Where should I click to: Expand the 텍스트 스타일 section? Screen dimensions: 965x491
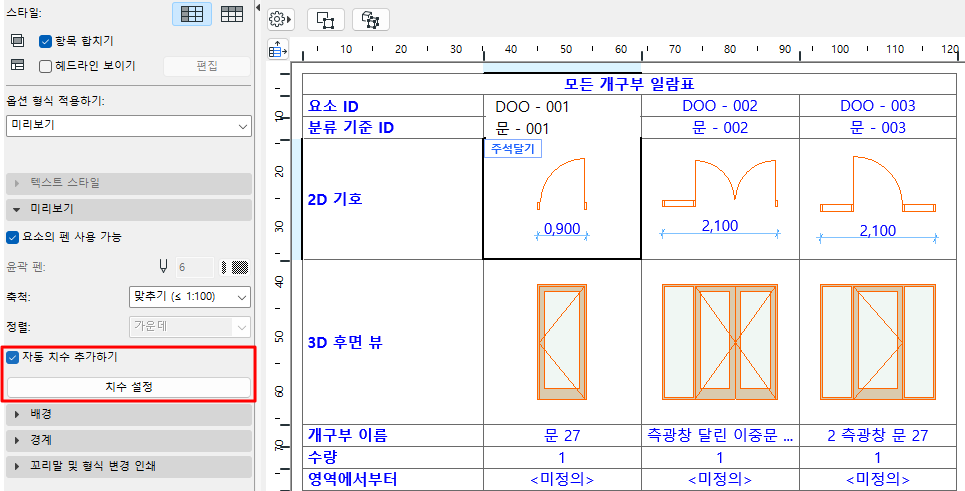tap(129, 183)
